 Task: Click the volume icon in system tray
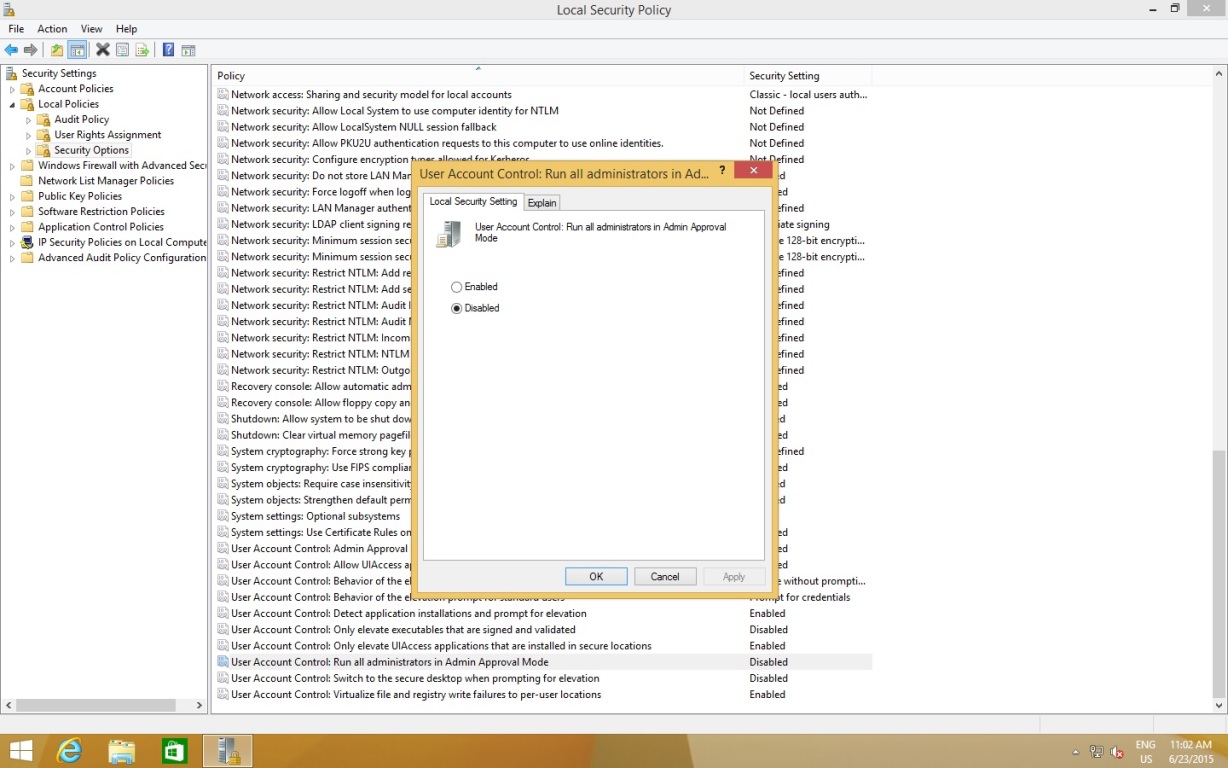1117,752
